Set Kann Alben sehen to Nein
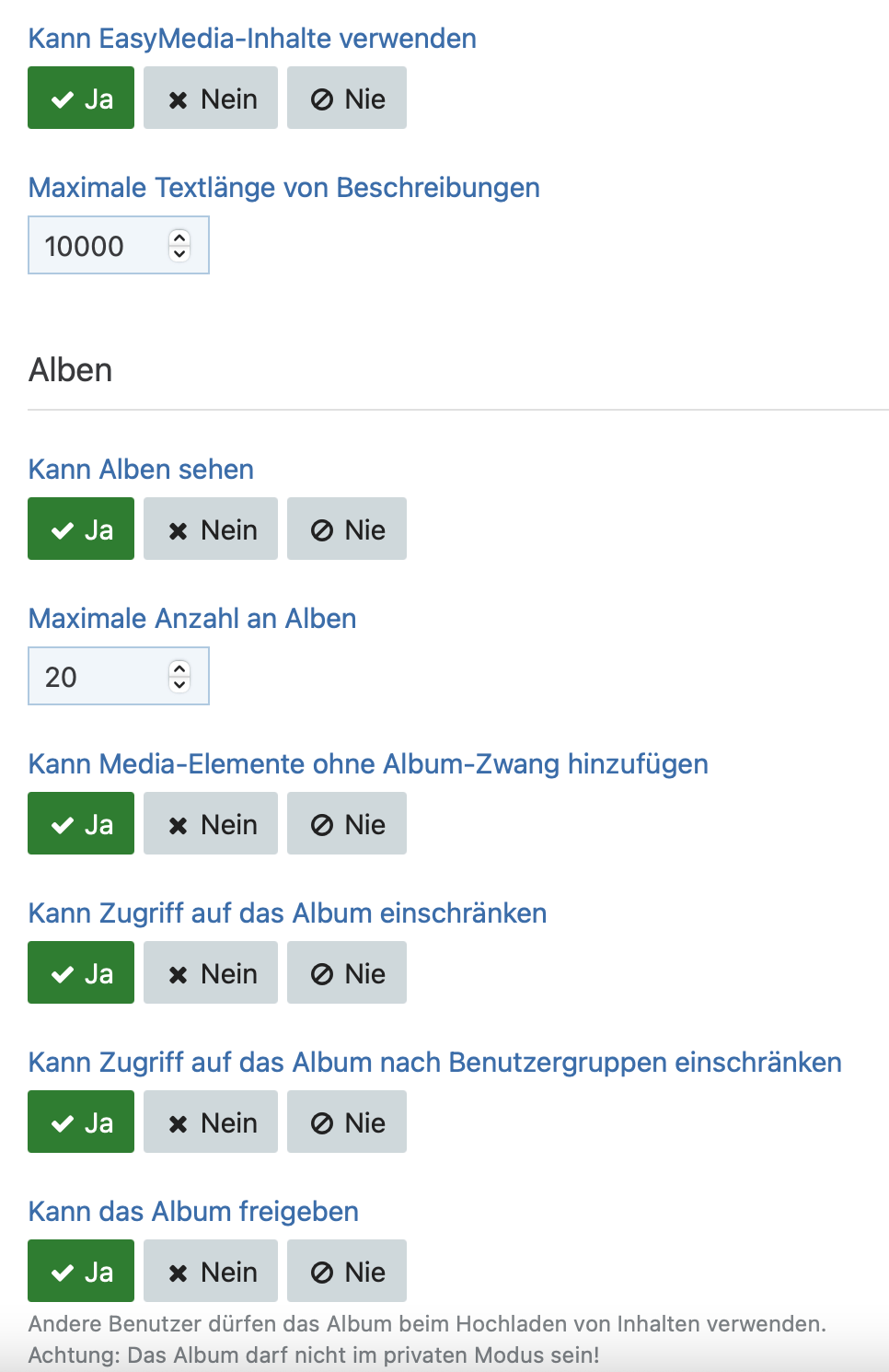 (x=211, y=529)
